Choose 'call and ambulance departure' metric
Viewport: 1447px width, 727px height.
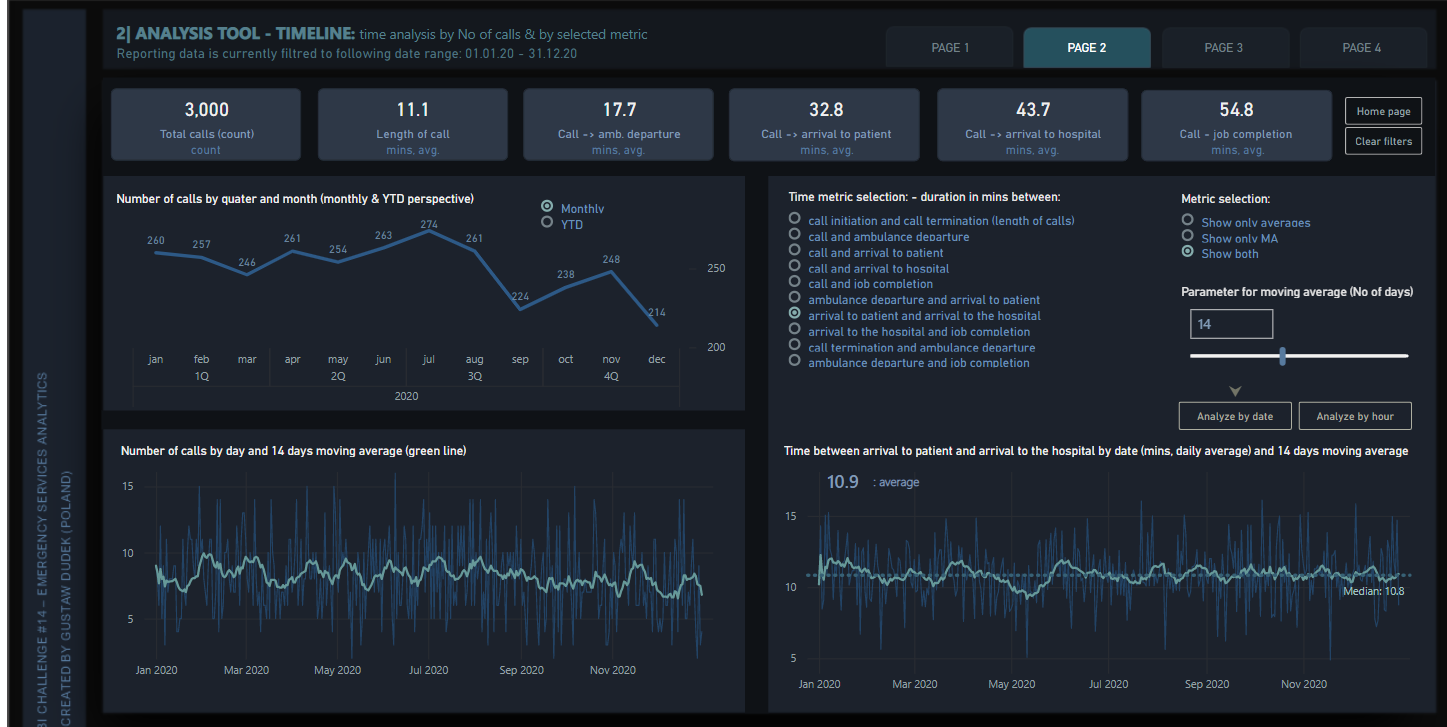795,235
